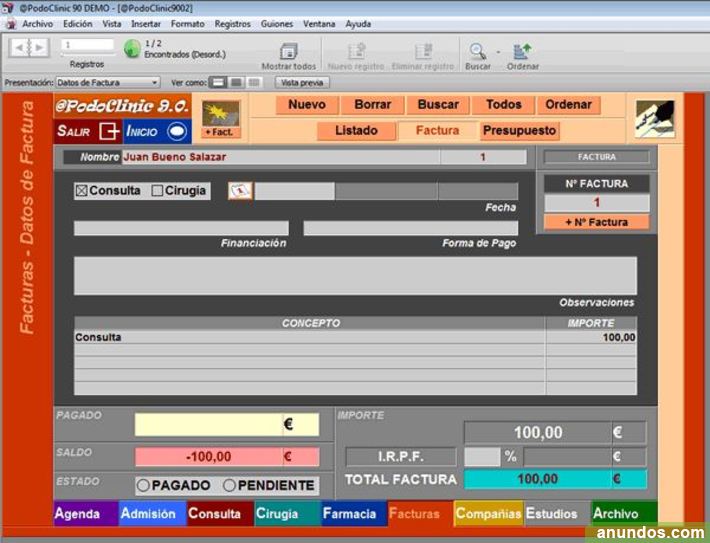Screen dimensions: 710x543
Task: Open the Presentación Datos de Factura dropdown
Action: point(107,83)
